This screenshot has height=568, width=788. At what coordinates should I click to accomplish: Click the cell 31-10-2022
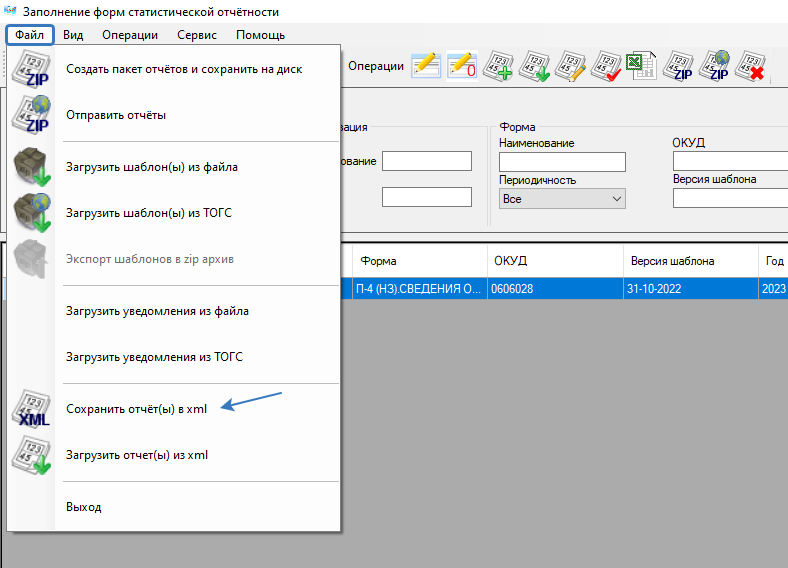(691, 289)
